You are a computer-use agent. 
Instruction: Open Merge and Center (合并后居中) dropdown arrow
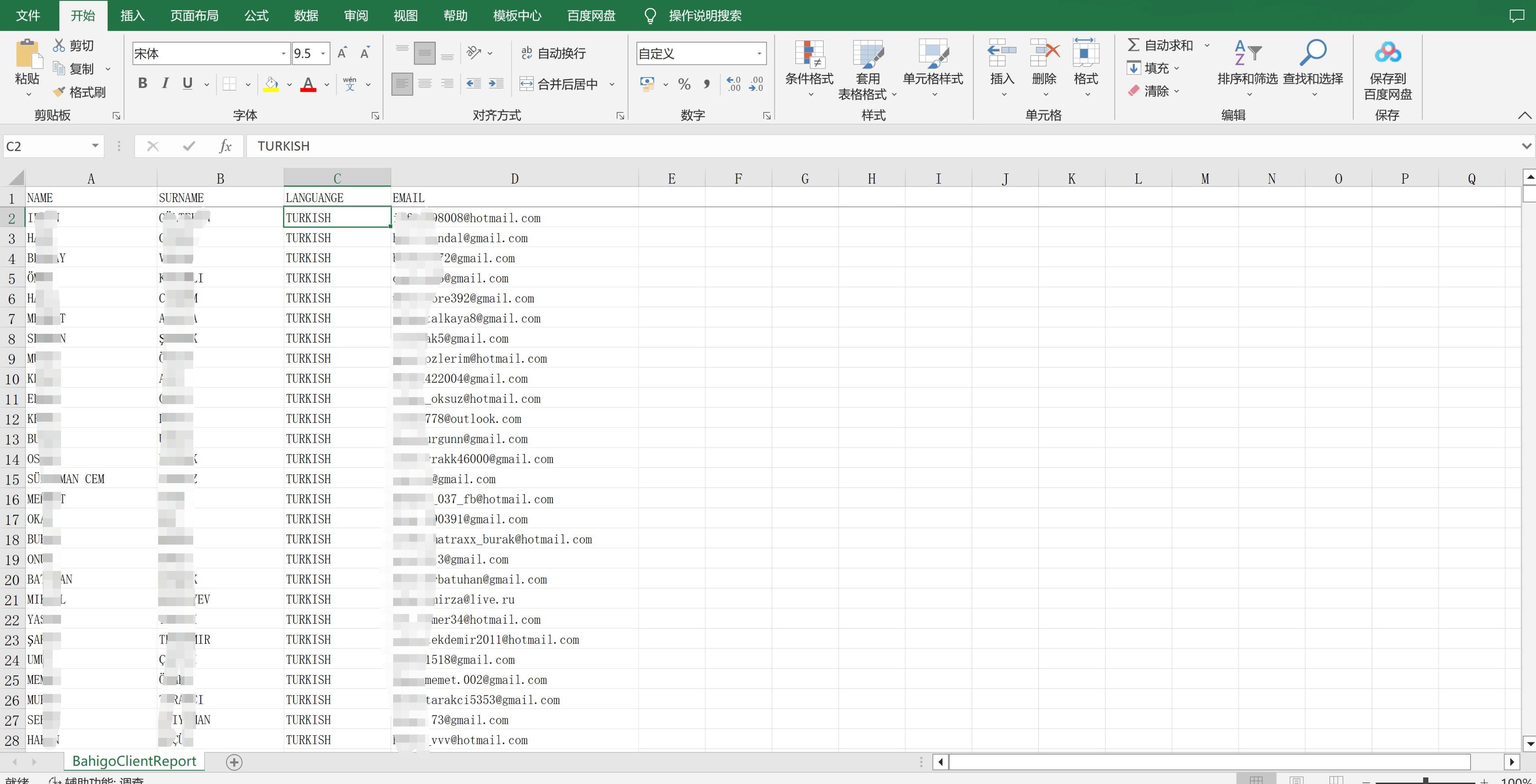tap(612, 84)
